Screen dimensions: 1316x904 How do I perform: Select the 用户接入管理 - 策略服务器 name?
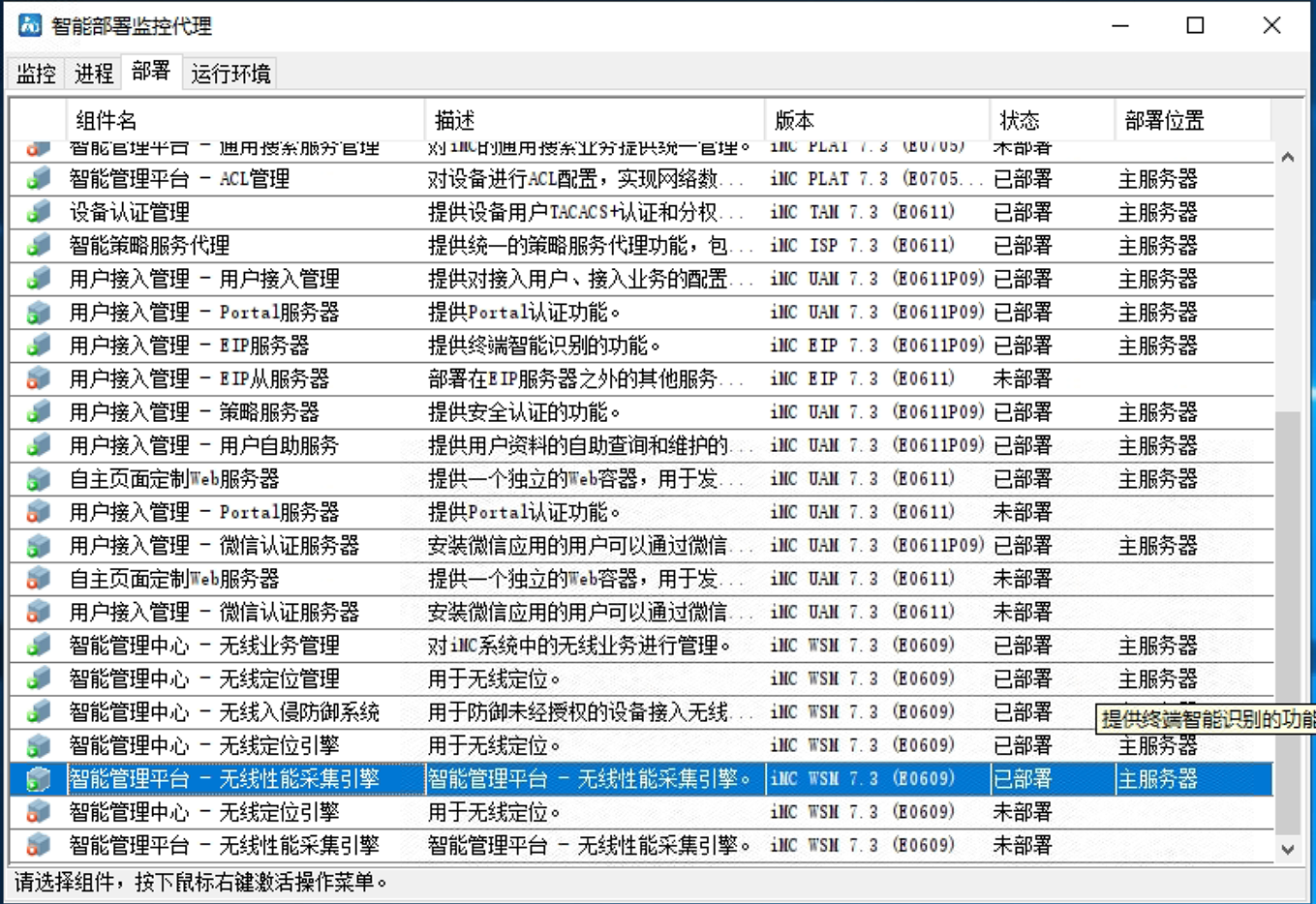195,412
